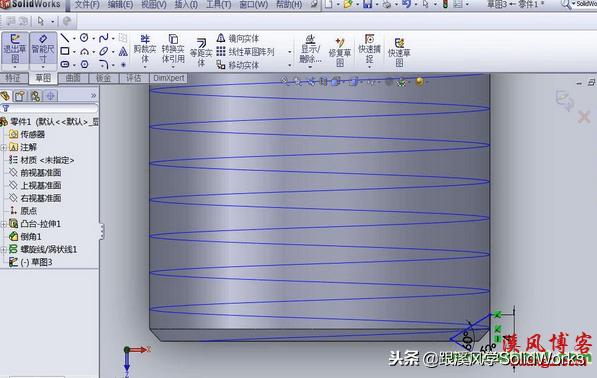Select the Line sketch tool

(x=65, y=38)
